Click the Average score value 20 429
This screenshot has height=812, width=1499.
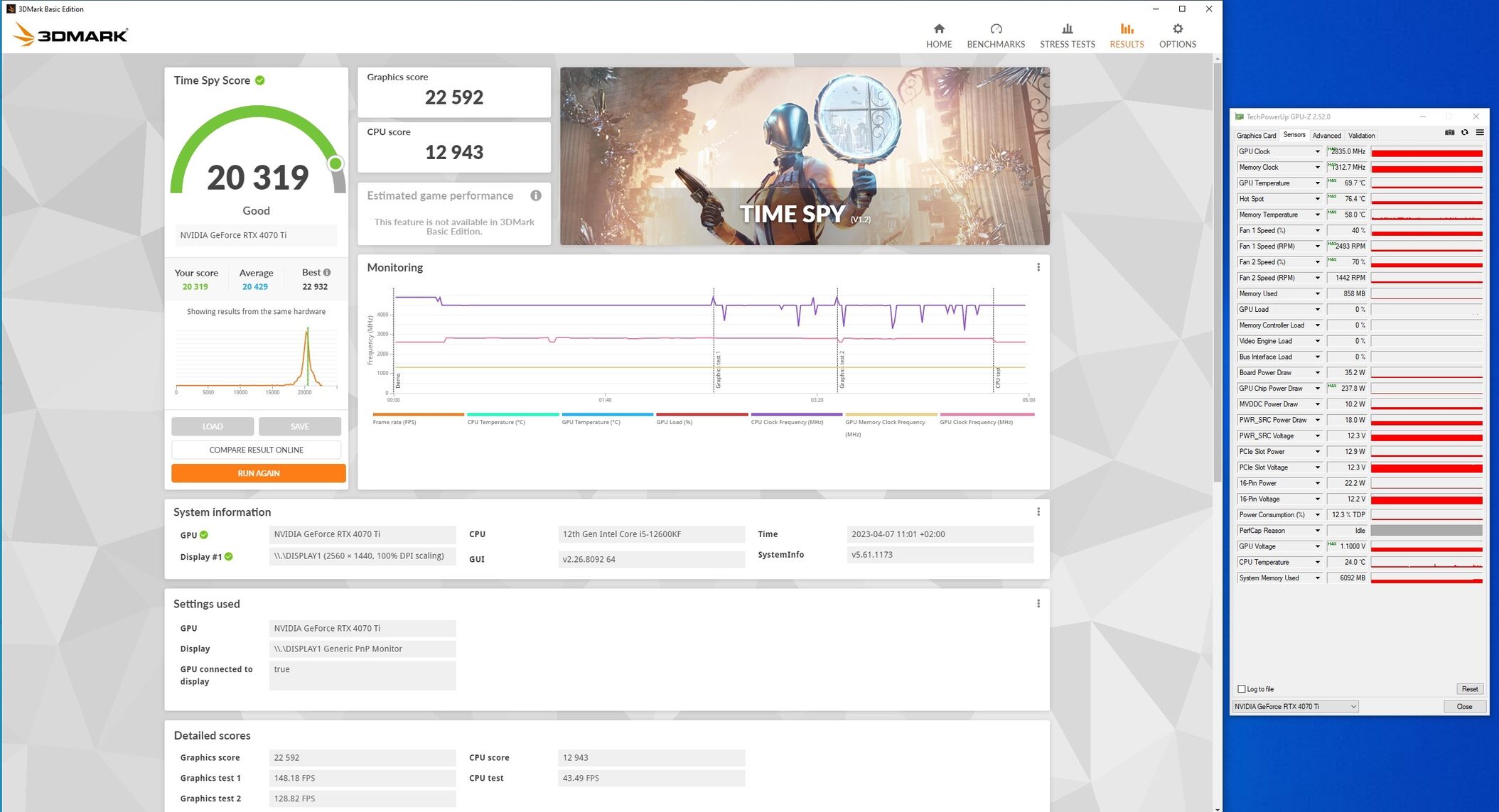click(x=255, y=287)
